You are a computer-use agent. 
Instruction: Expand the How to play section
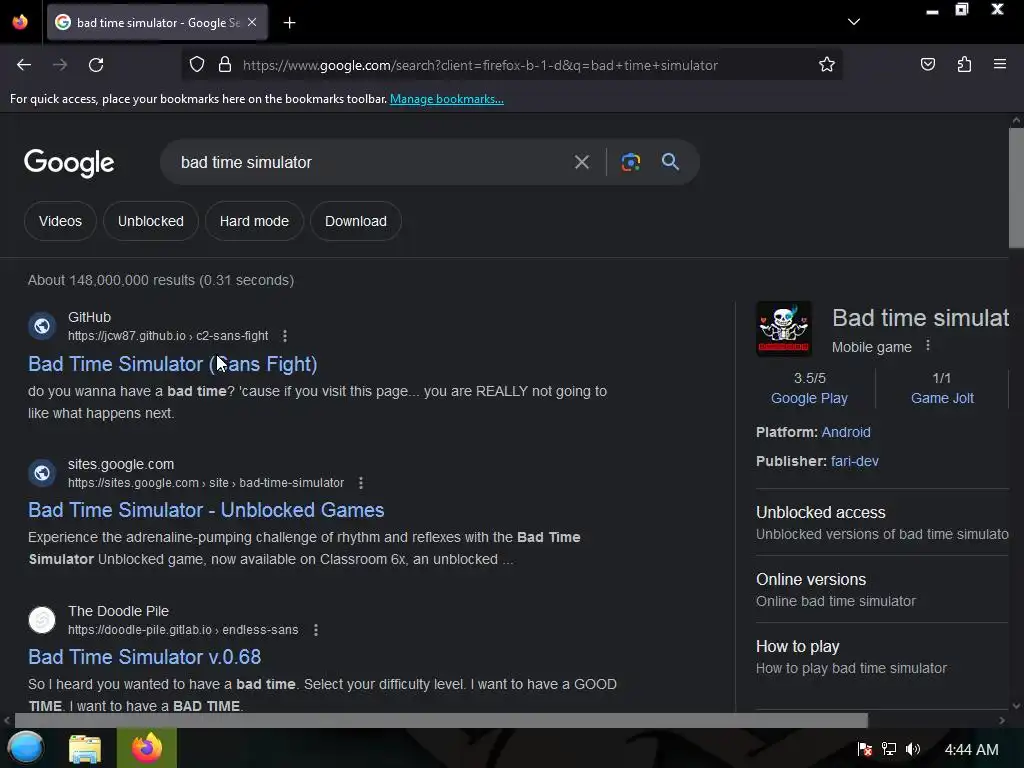[x=882, y=657]
